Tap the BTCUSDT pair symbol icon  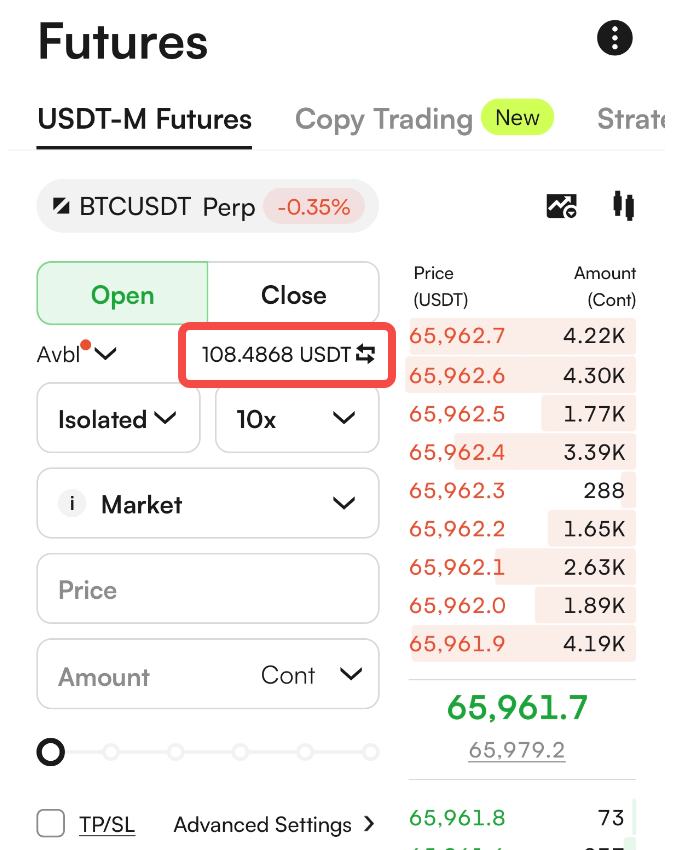point(61,206)
